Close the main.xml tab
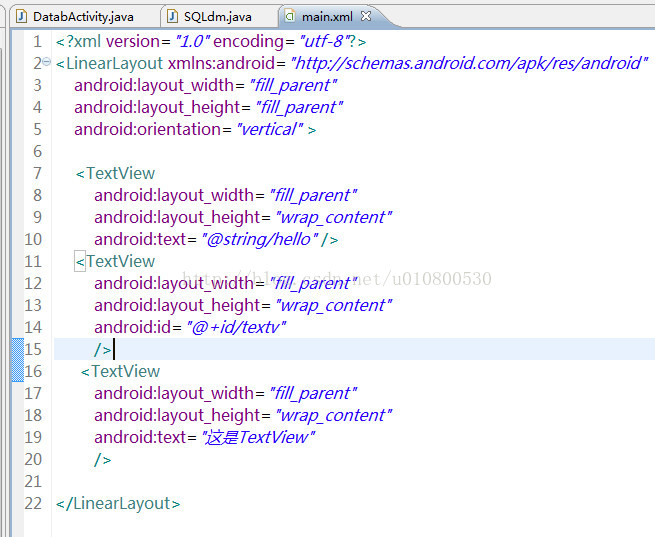Viewport: 655px width, 537px height. (366, 16)
